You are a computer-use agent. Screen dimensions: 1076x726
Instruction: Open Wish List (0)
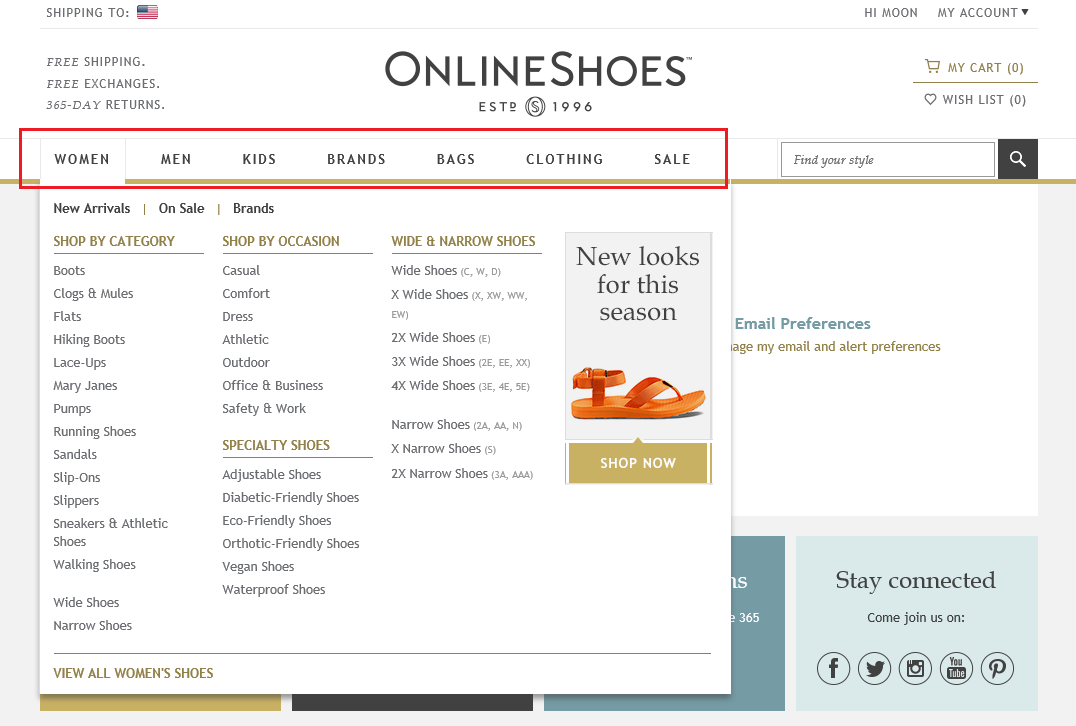coord(975,99)
